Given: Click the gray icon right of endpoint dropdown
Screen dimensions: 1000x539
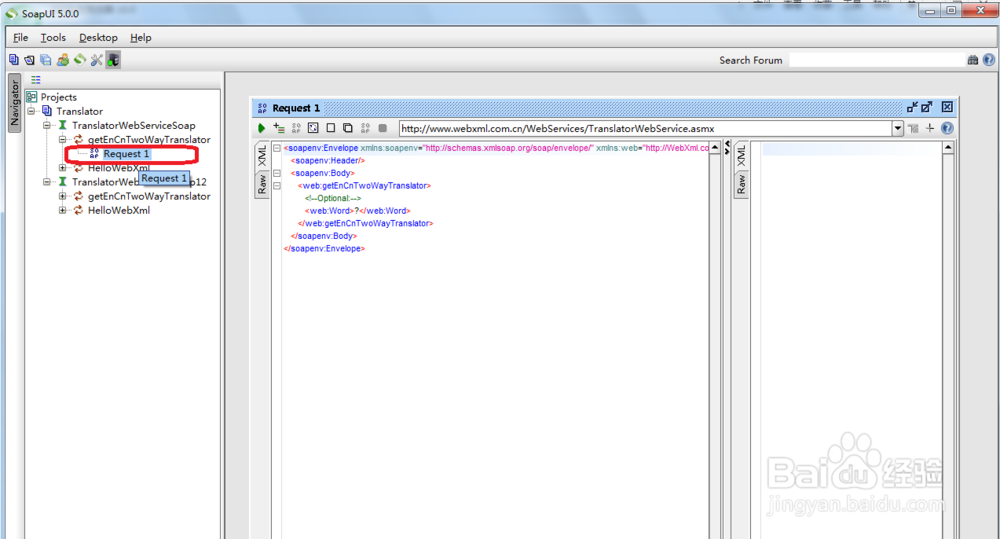Looking at the screenshot, I should (x=913, y=128).
